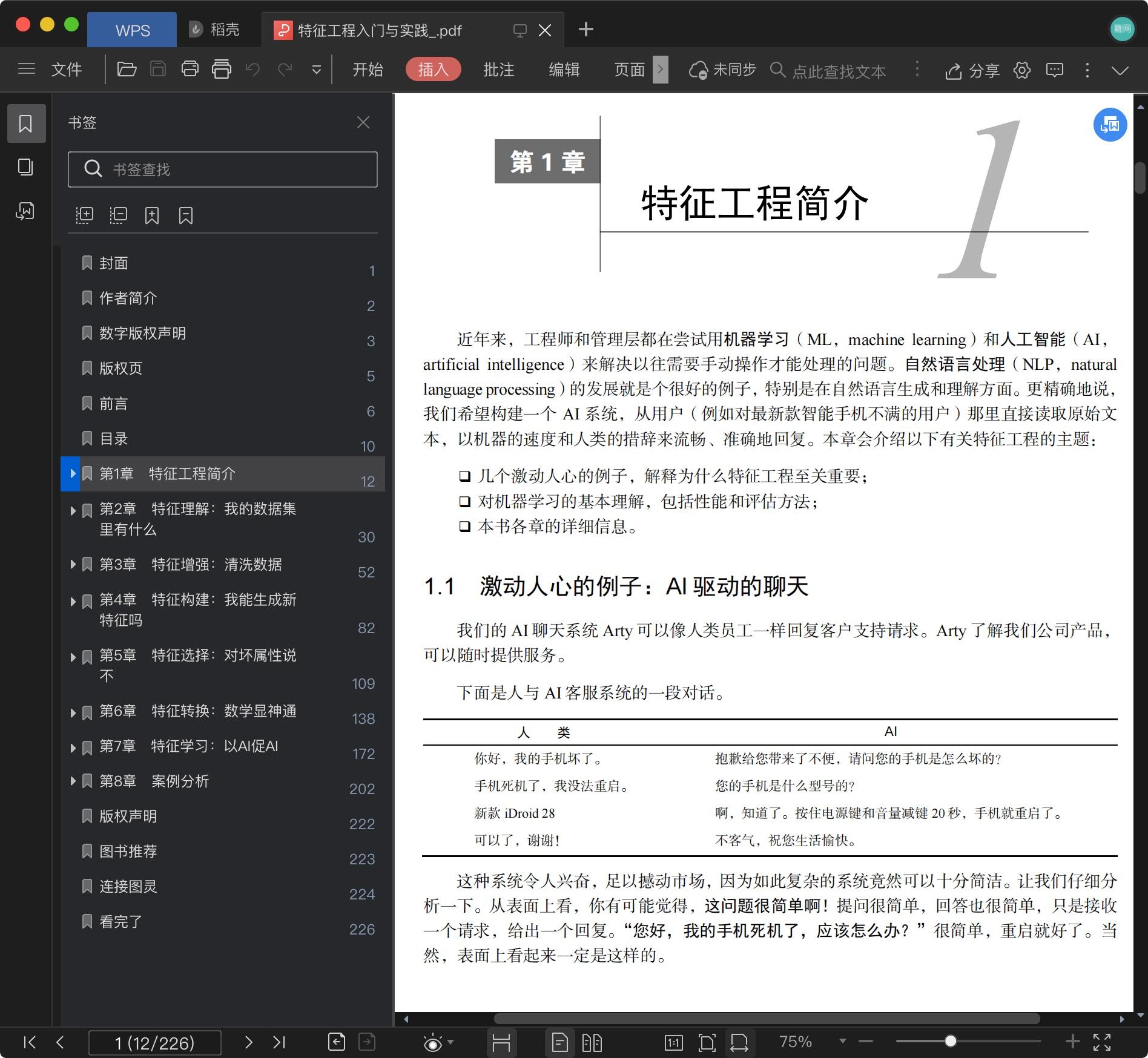Click the print toolbar icon
This screenshot has height=1058, width=1148.
(190, 70)
